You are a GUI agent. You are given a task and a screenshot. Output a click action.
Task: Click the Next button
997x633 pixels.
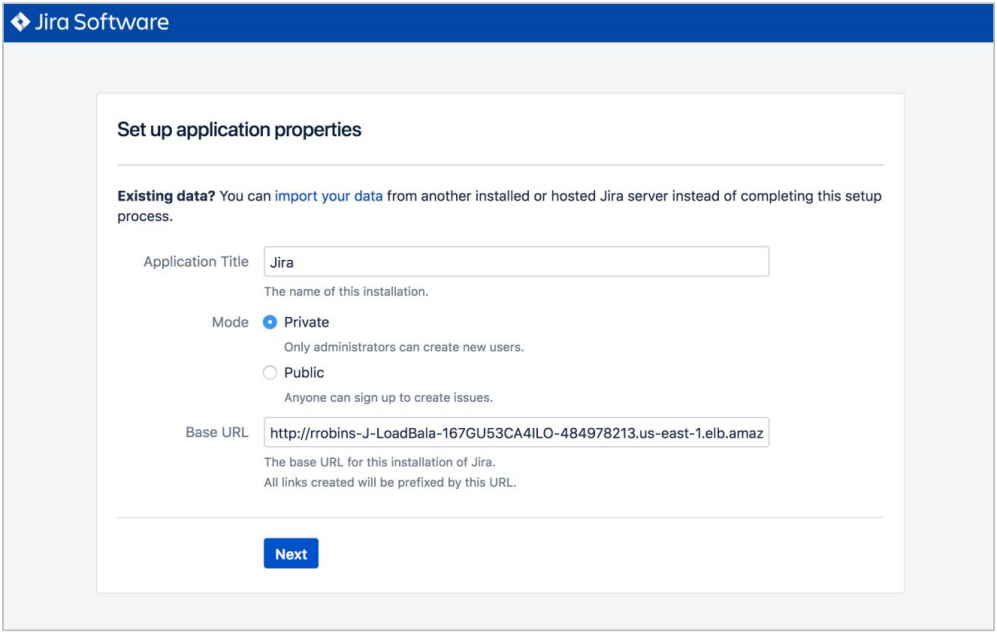[x=291, y=554]
